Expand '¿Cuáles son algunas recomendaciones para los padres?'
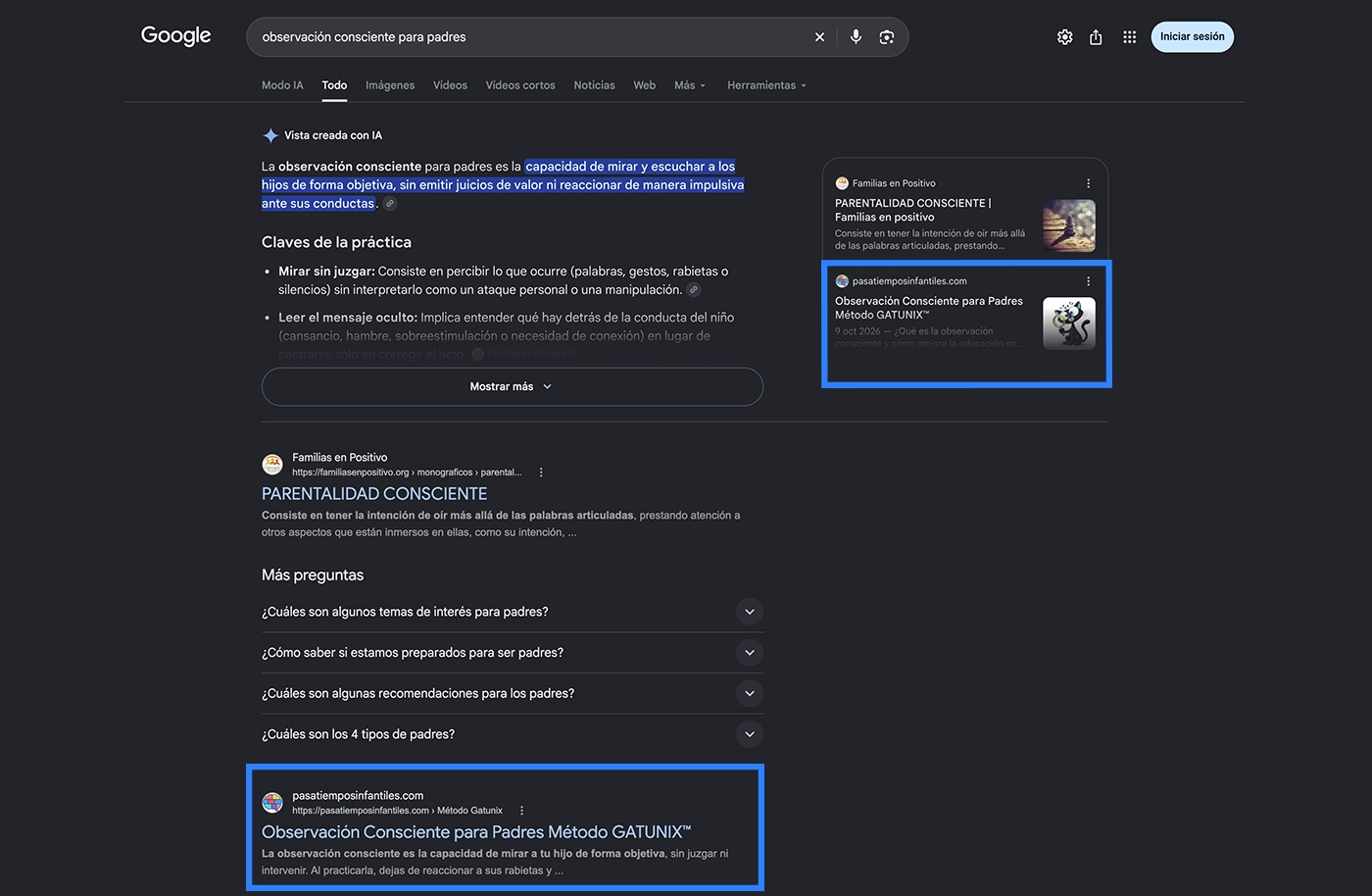 click(x=513, y=693)
